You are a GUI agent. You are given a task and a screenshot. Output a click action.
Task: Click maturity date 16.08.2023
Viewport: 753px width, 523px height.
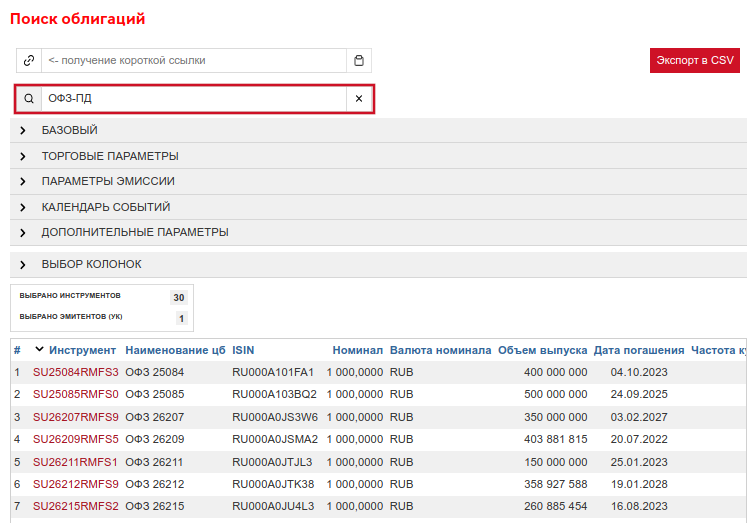tap(639, 506)
